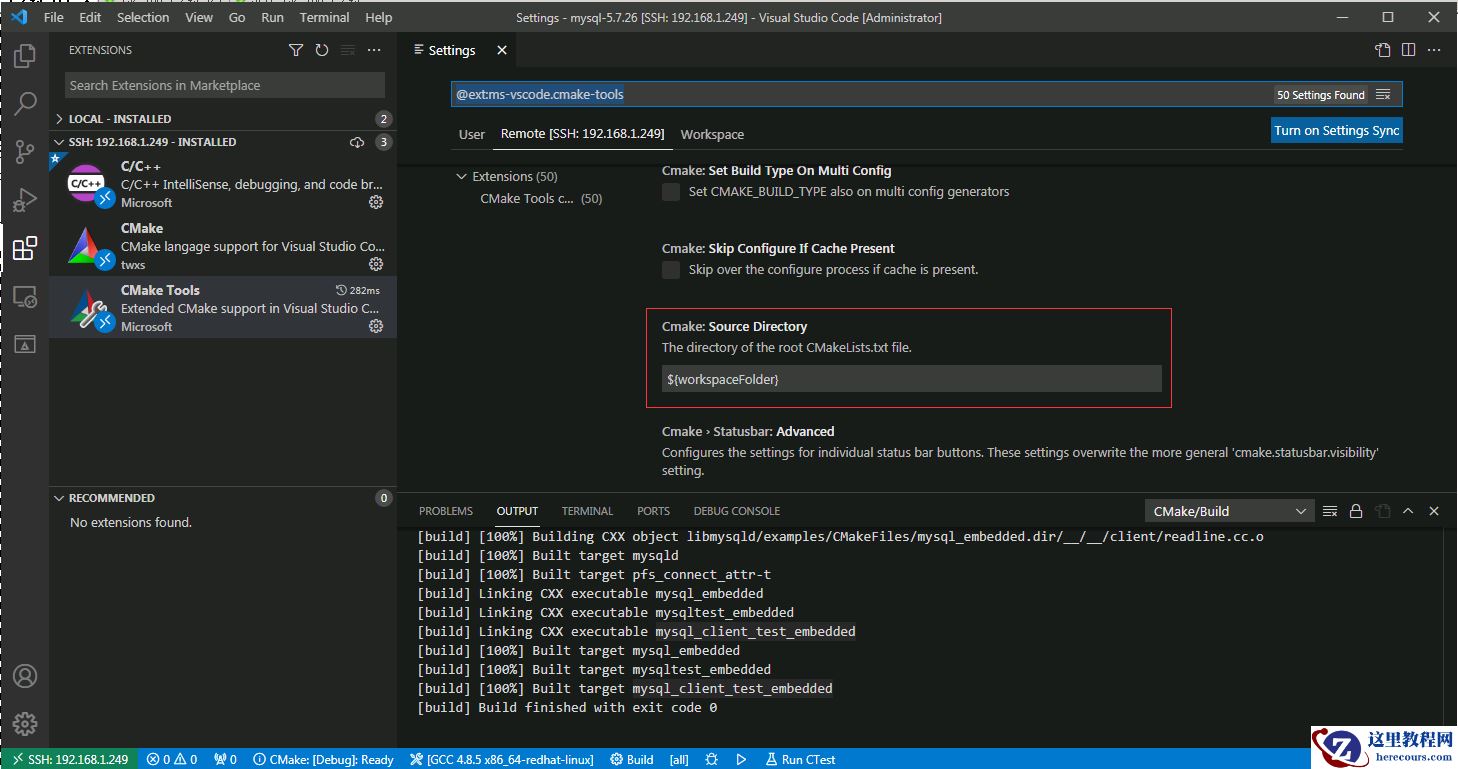Expand the Local - Installed section

pos(60,119)
